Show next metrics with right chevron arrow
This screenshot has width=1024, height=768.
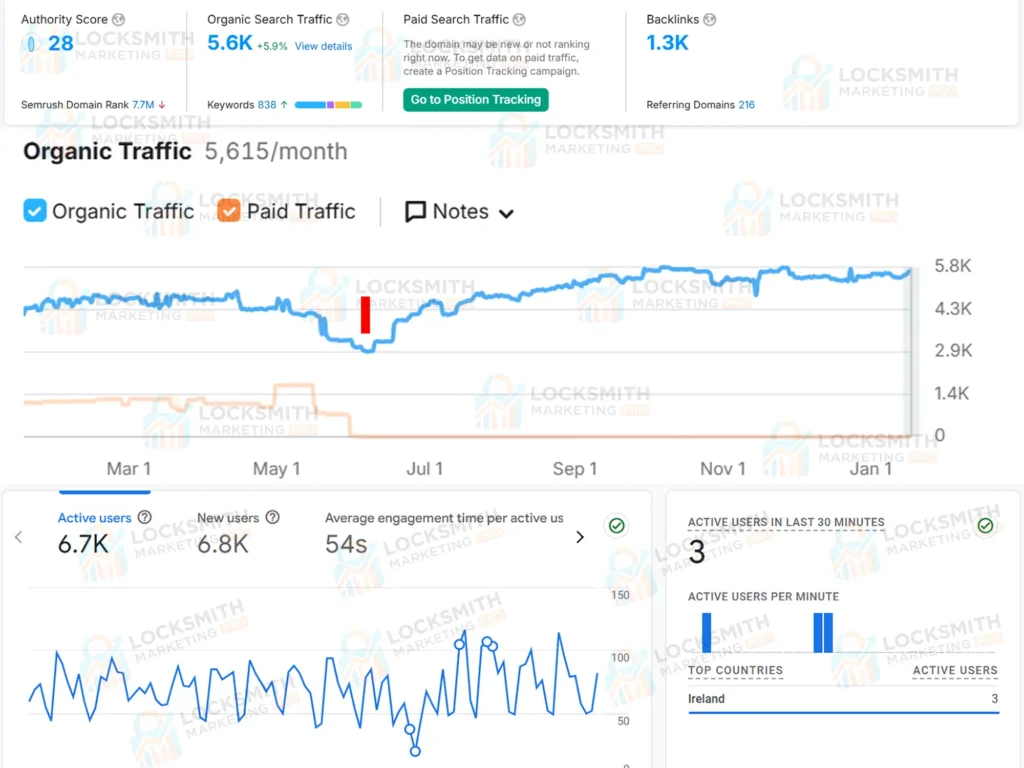point(580,537)
